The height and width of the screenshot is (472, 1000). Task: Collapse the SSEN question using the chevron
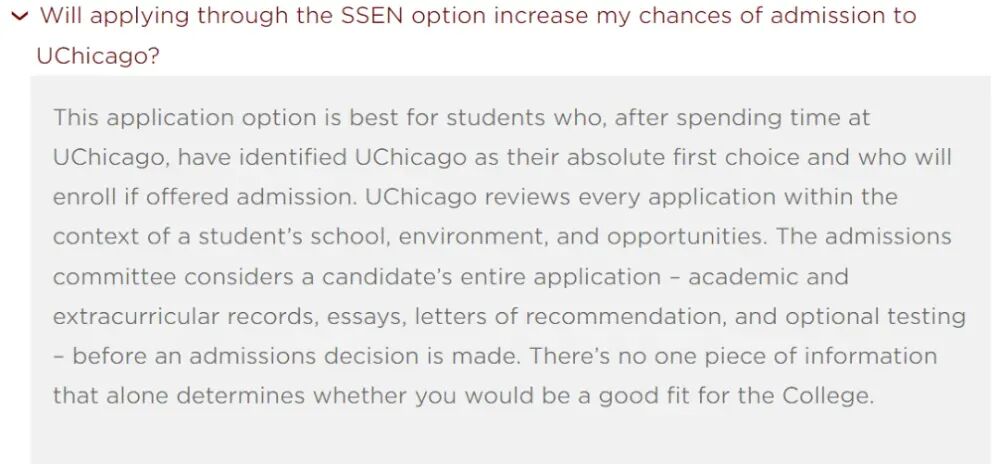pyautogui.click(x=20, y=15)
